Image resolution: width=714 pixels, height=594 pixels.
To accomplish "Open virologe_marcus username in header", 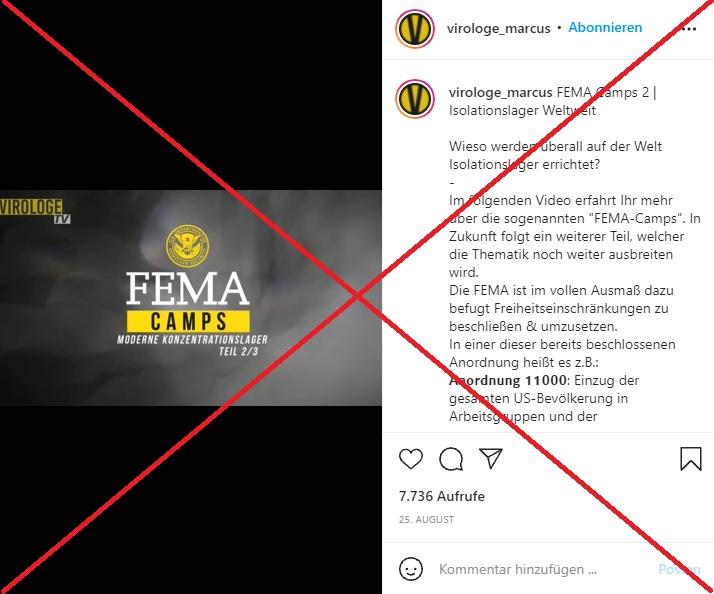I will coord(498,28).
